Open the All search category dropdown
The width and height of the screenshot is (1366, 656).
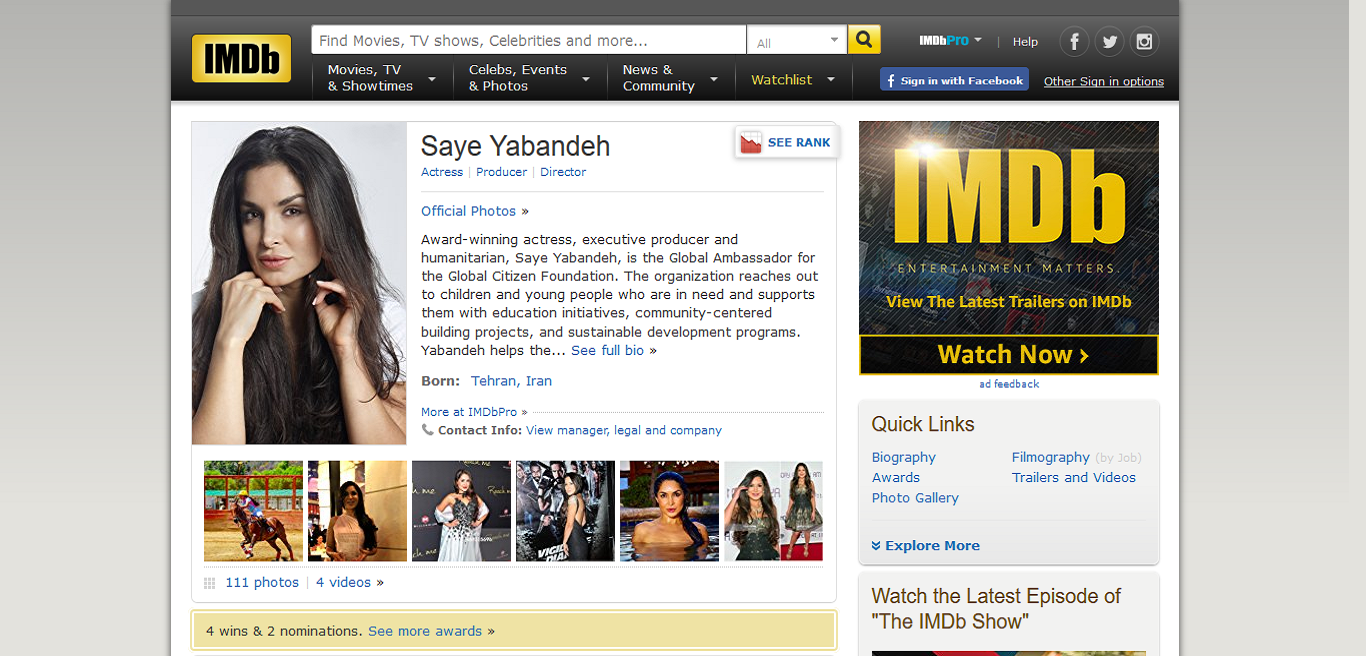click(796, 41)
